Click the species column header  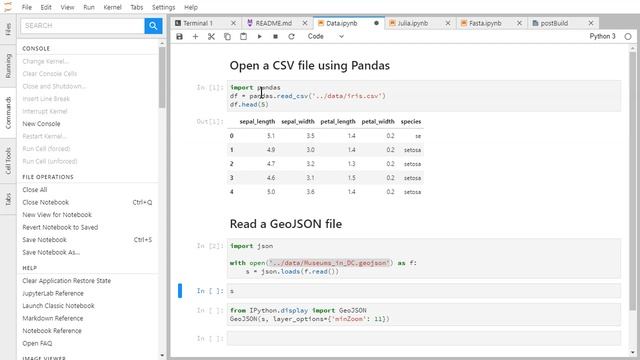(411, 122)
